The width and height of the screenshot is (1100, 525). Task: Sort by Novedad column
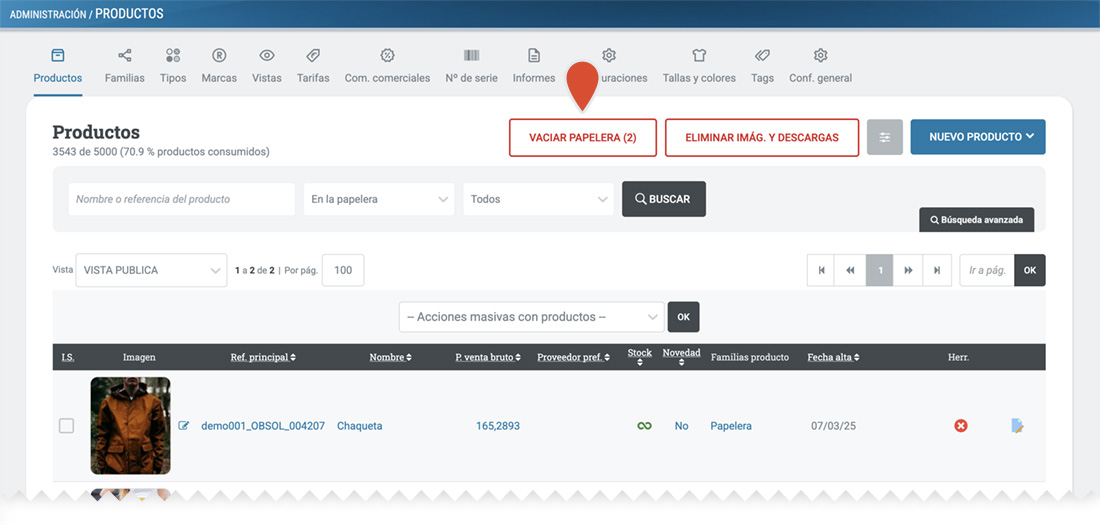[x=681, y=357]
